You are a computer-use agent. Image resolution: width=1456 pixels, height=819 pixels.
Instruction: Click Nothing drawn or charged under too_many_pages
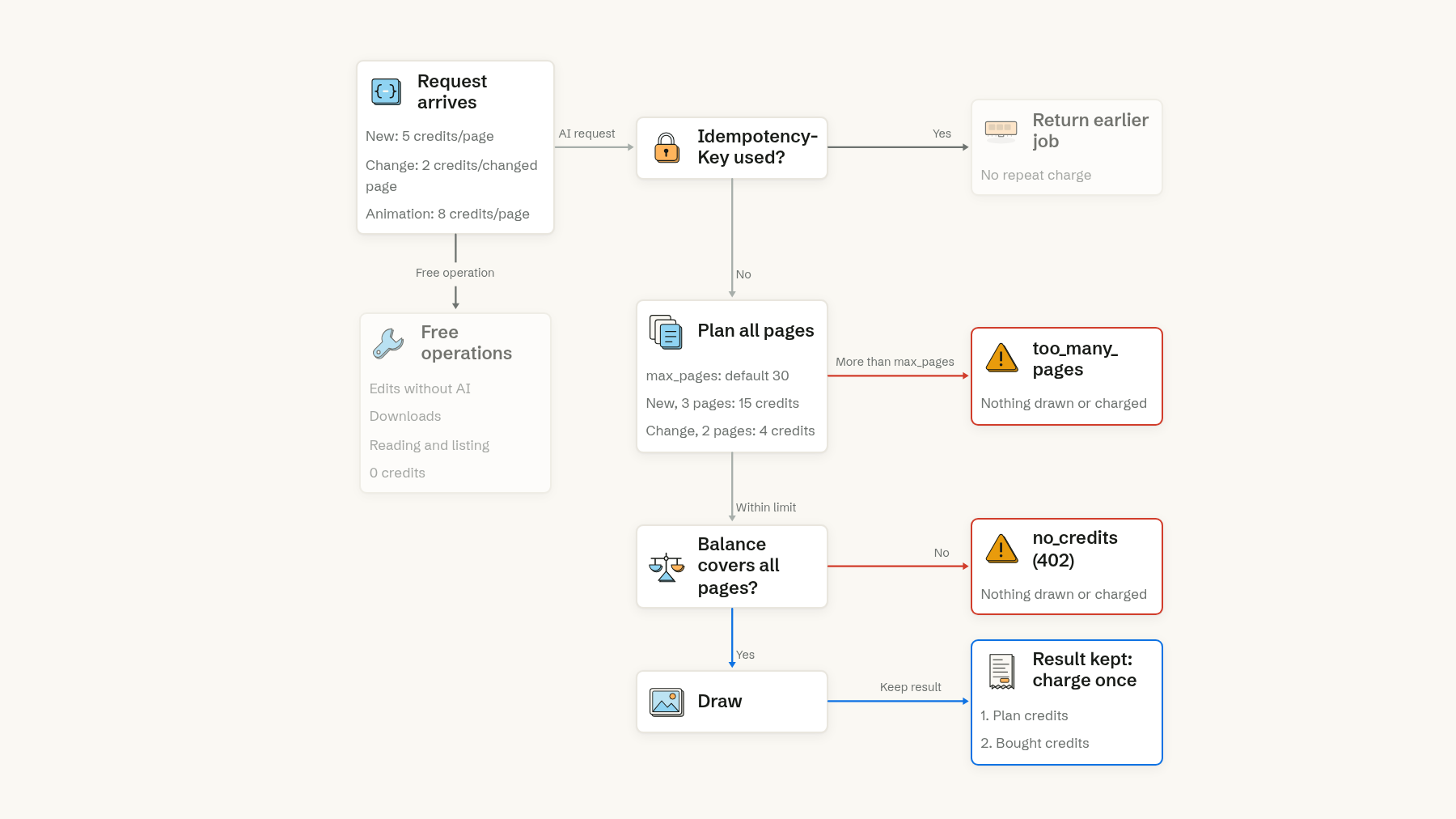(x=1064, y=403)
